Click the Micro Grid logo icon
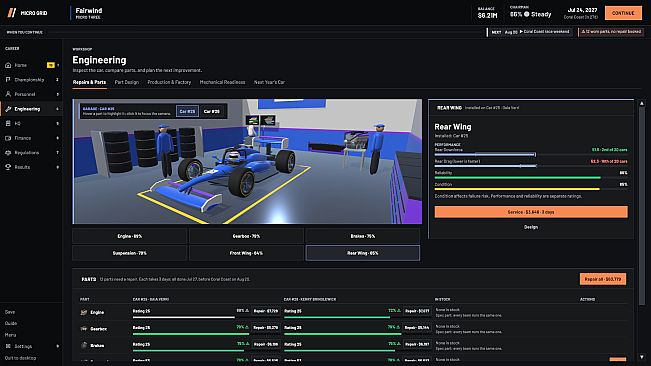The image size is (651, 366). (12, 13)
